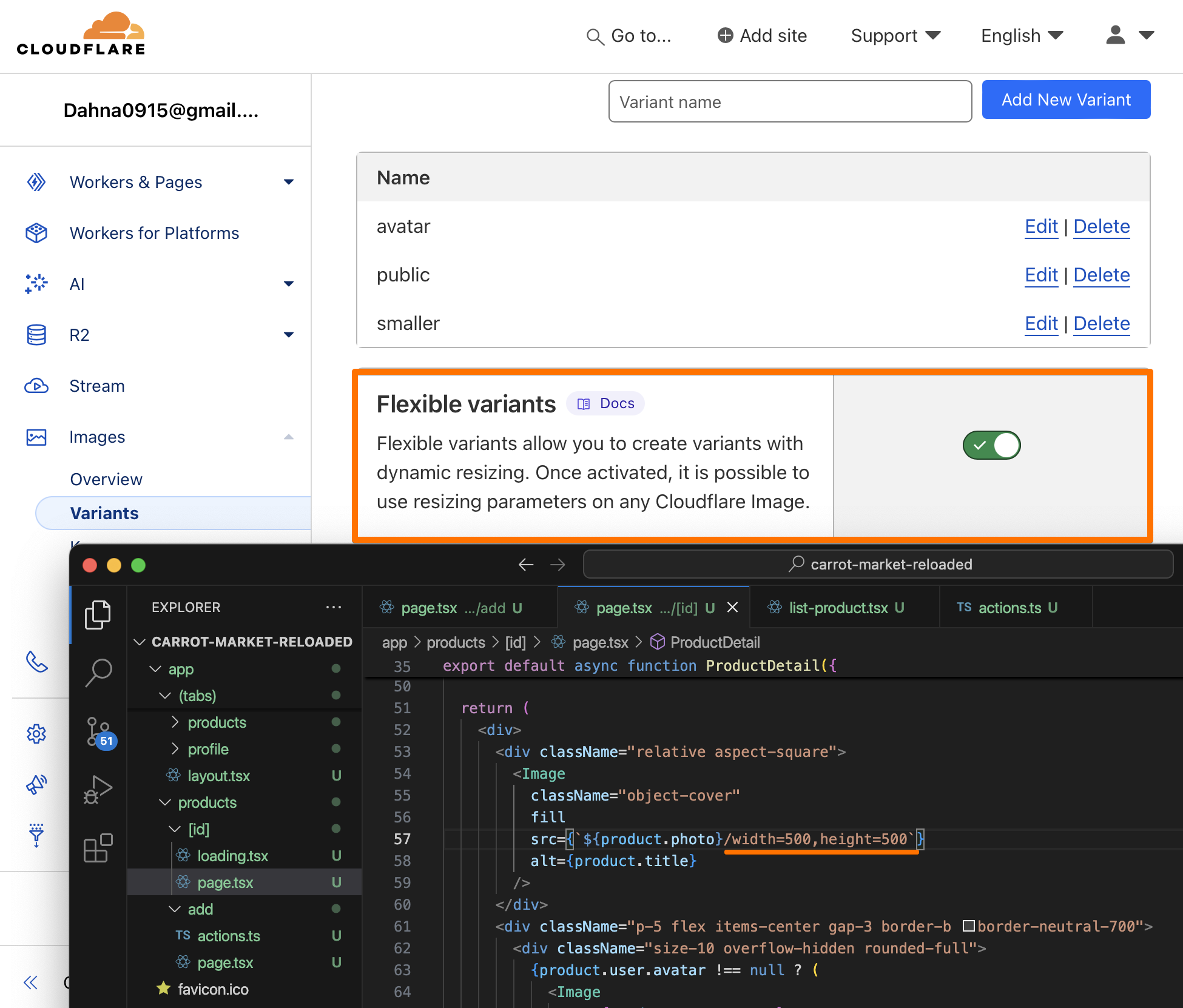Edit the smaller variant
The width and height of the screenshot is (1183, 1008).
point(1041,323)
